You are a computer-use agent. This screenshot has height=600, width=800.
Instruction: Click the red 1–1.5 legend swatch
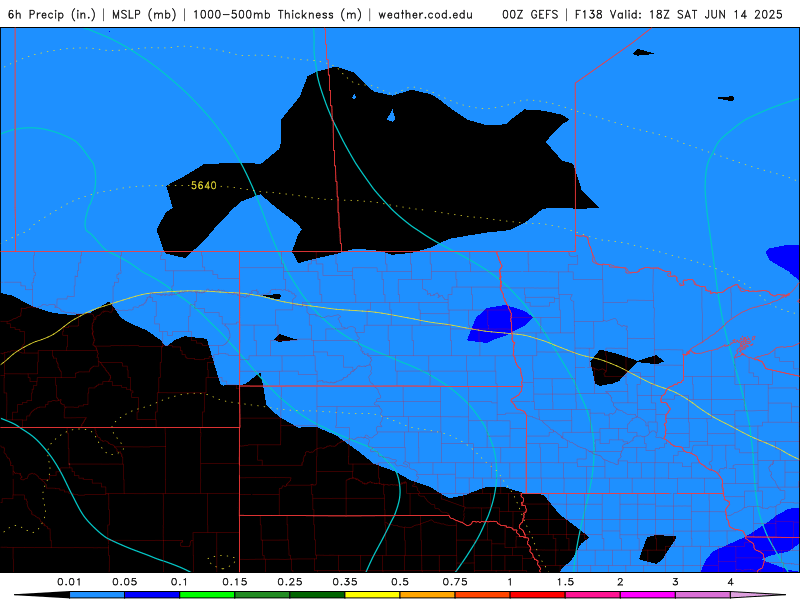[538, 595]
